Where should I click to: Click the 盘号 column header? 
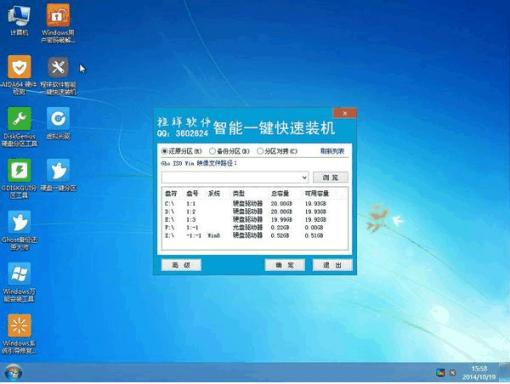point(192,193)
